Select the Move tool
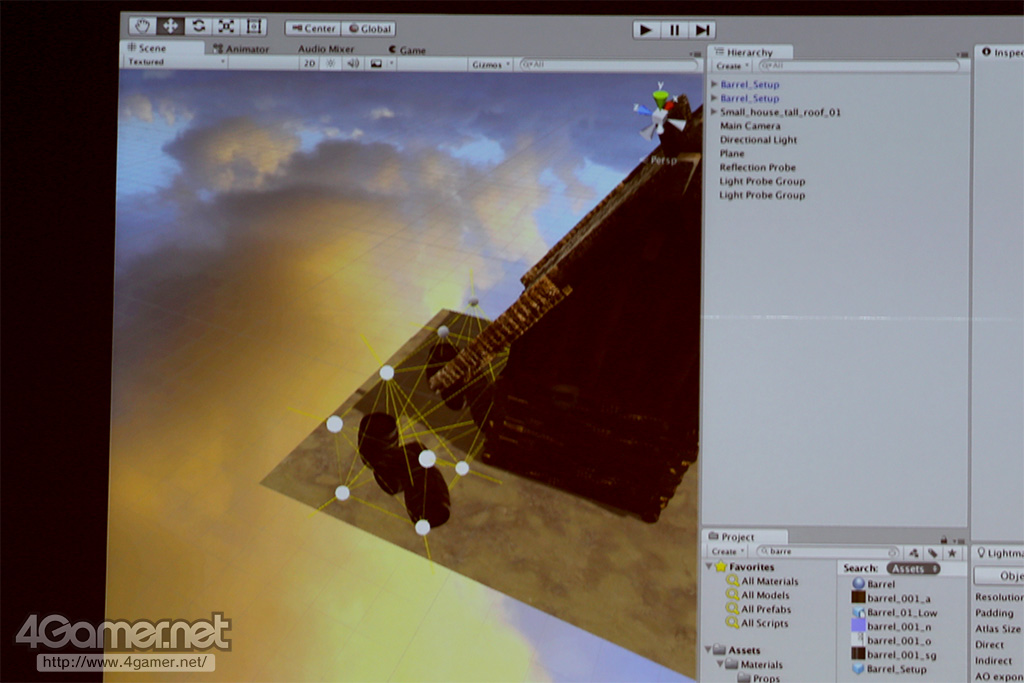Image resolution: width=1024 pixels, height=683 pixels. [x=170, y=27]
